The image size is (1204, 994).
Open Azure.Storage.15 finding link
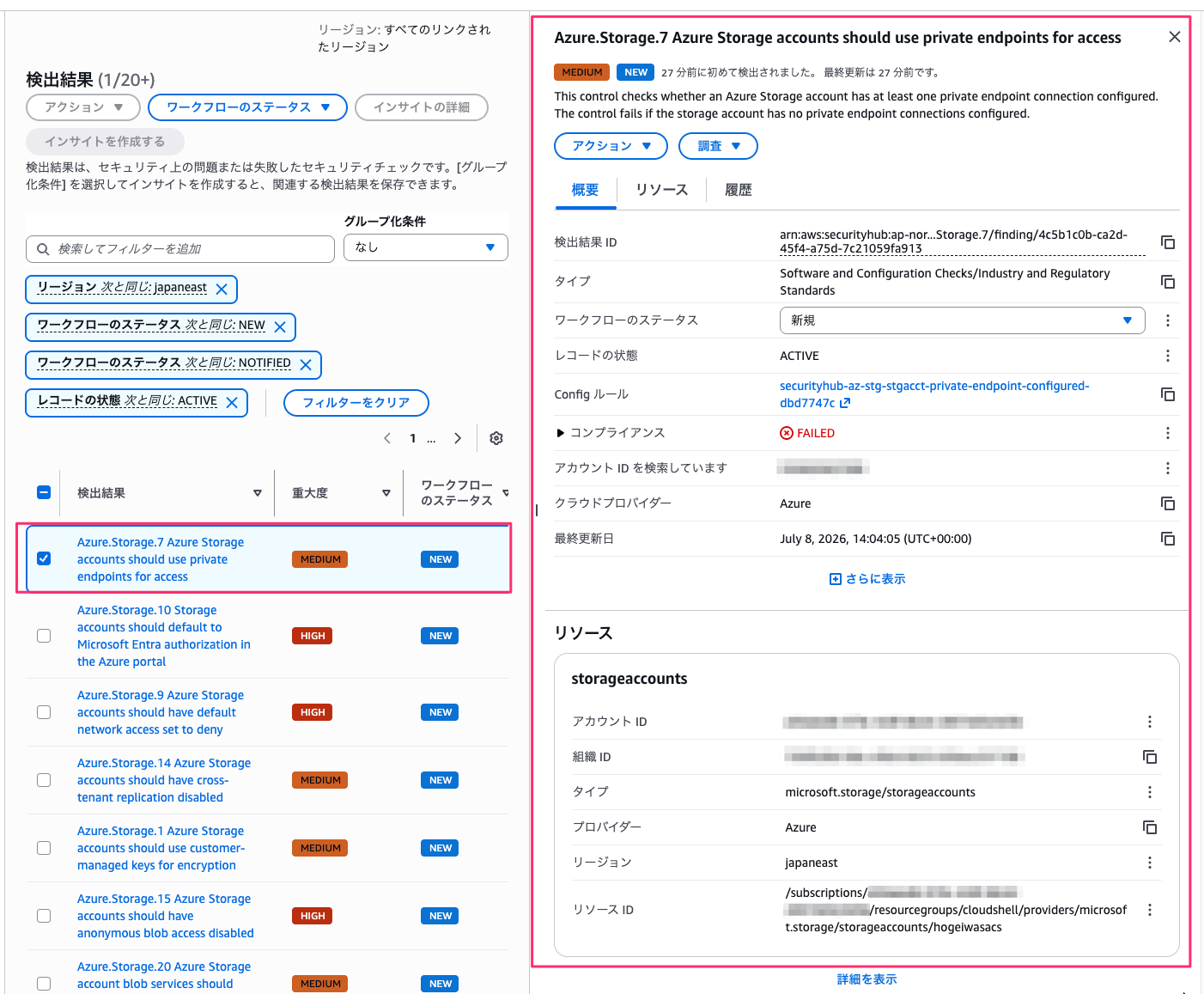tap(166, 916)
